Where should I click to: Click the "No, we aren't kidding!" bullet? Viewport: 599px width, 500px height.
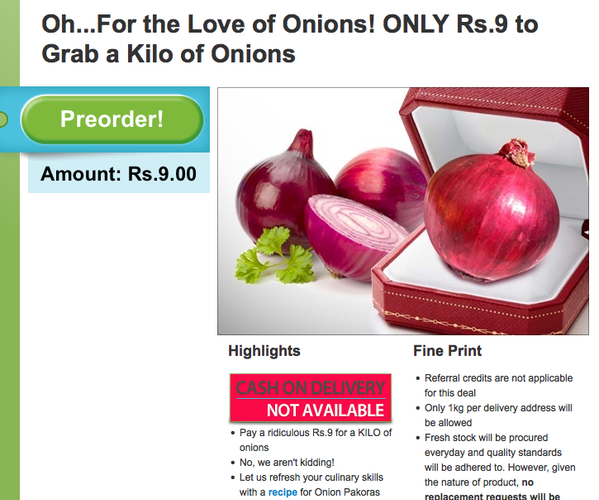(287, 462)
